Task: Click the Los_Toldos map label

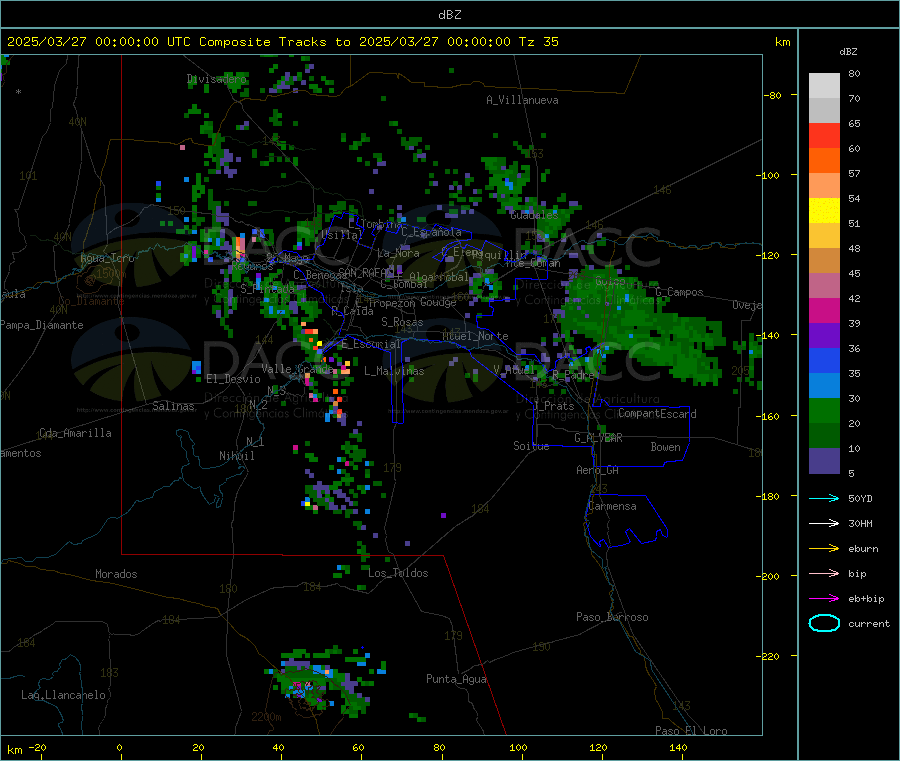Action: tap(398, 573)
